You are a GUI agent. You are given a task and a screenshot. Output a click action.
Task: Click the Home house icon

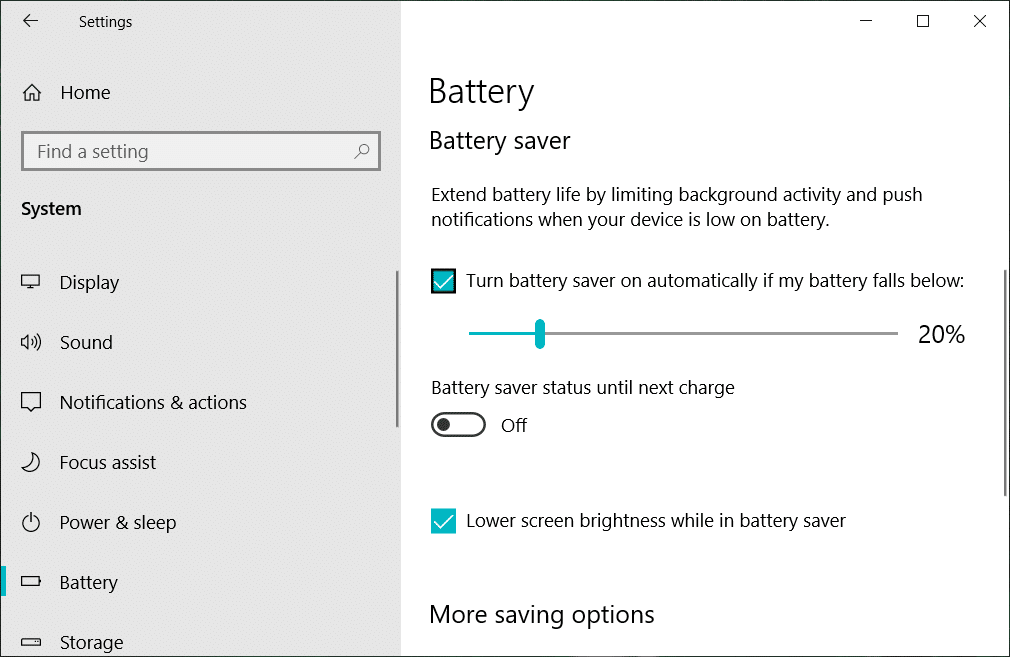(x=32, y=93)
